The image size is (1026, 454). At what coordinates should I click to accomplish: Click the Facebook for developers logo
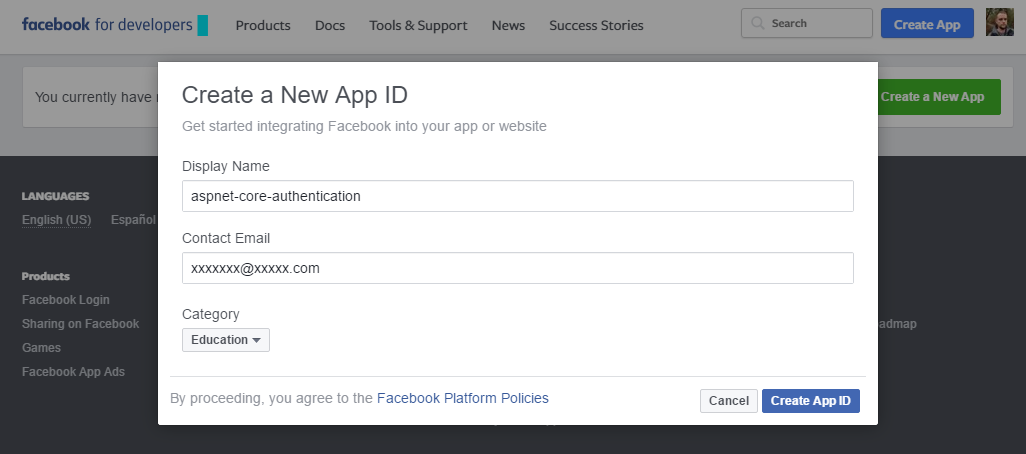tap(113, 25)
